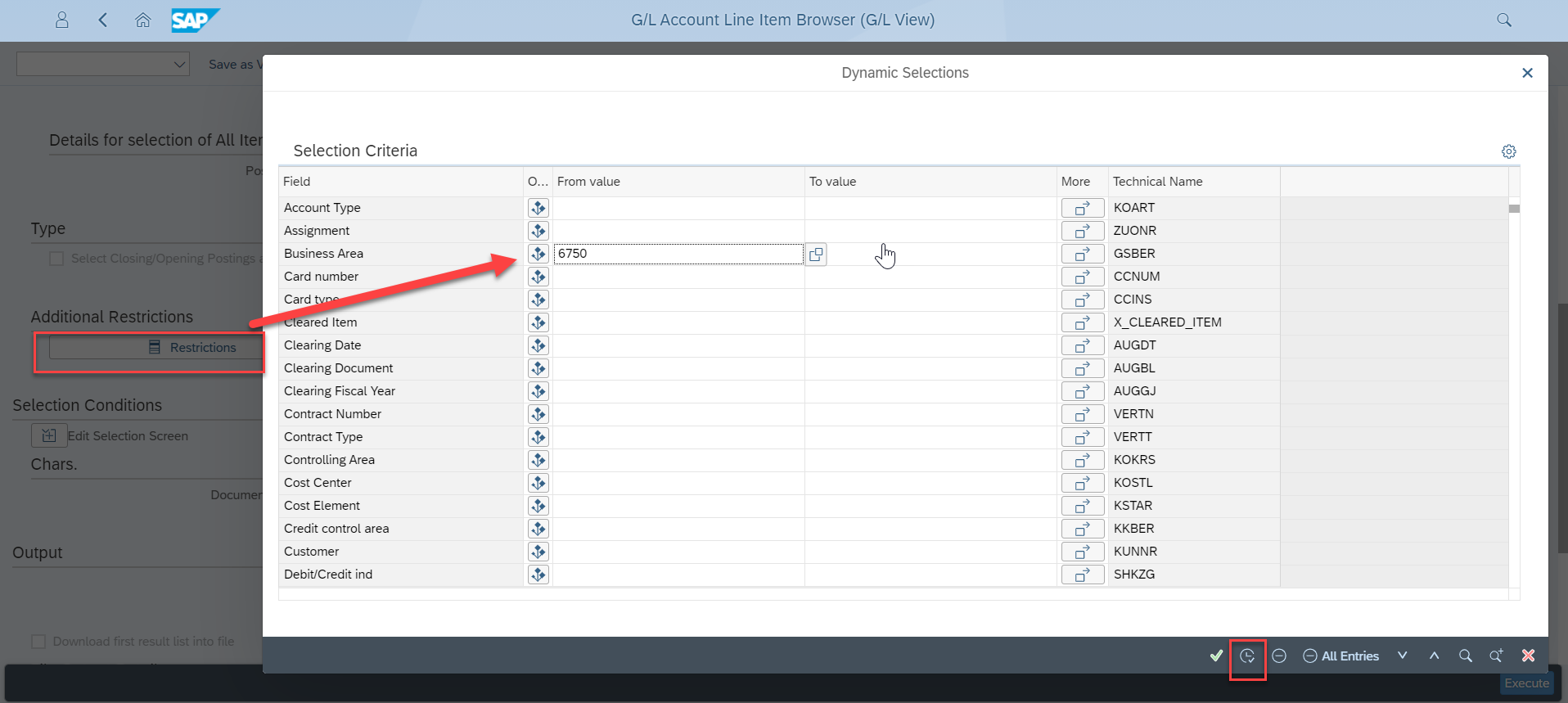Click multiple selection for Cost Center

(1082, 483)
